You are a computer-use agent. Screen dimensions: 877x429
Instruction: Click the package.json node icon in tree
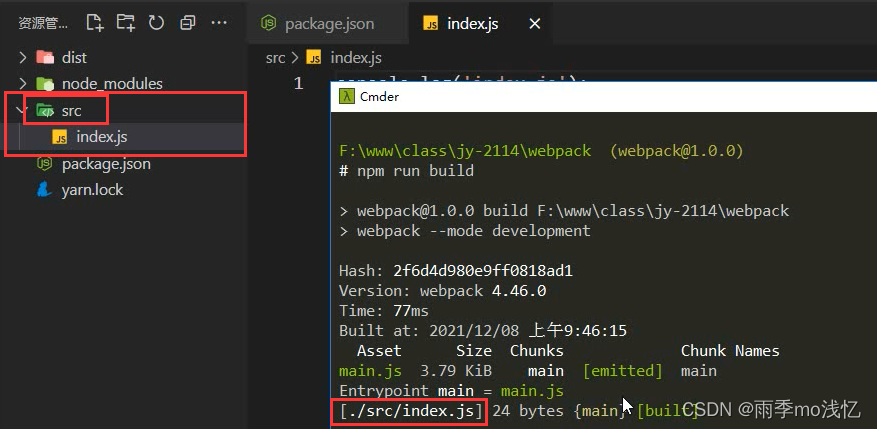(x=44, y=164)
